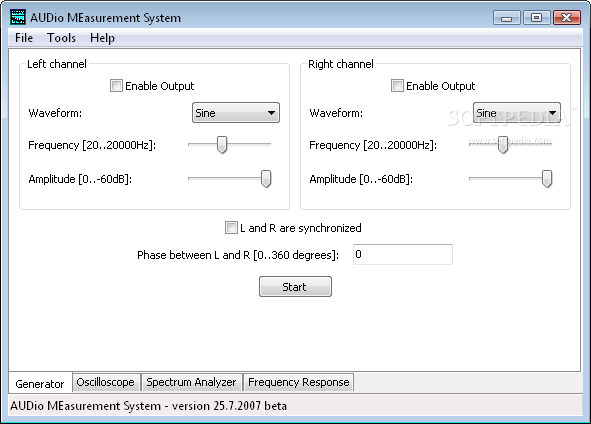Click the Right channel 'Amplitude [0..-60dB]:' label
This screenshot has height=424, width=591.
pyautogui.click(x=361, y=179)
